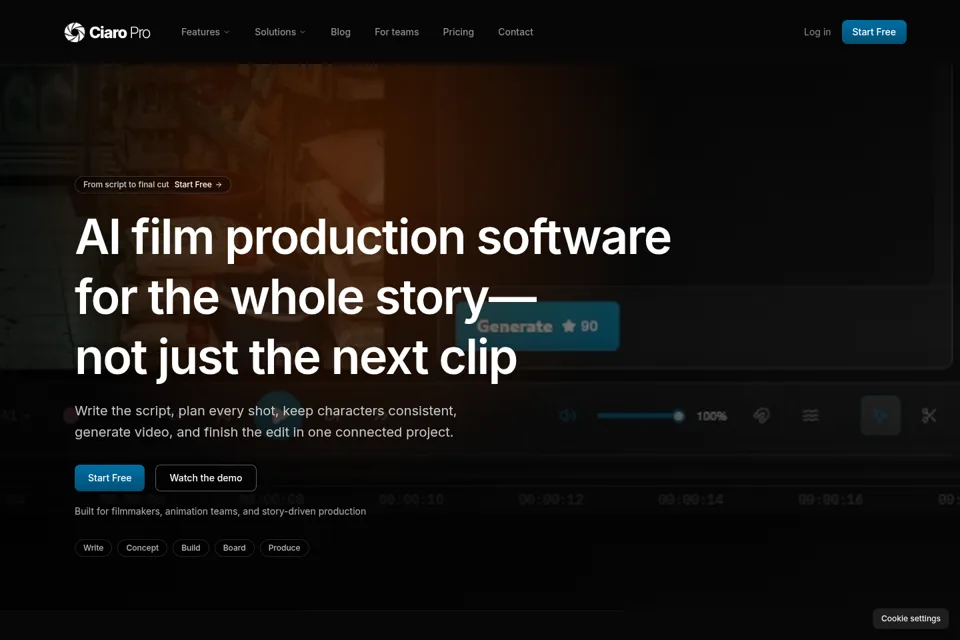Click the wavy lines icon
The image size is (960, 640).
810,416
